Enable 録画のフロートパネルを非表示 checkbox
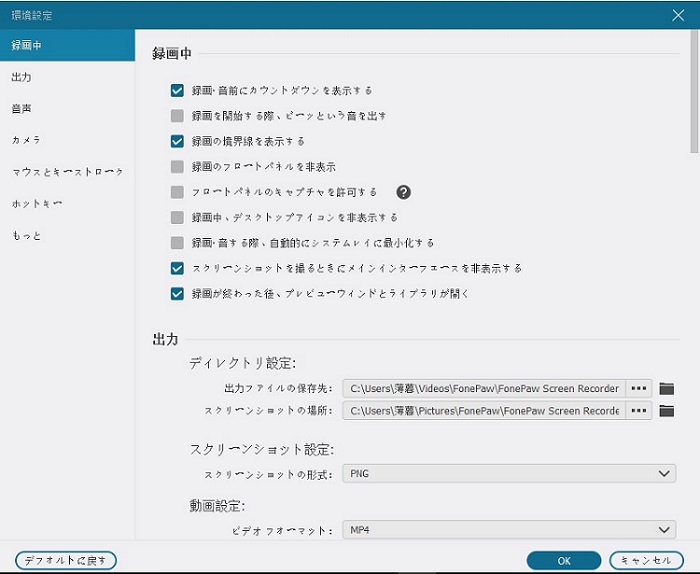This screenshot has height=574, width=700. point(177,167)
